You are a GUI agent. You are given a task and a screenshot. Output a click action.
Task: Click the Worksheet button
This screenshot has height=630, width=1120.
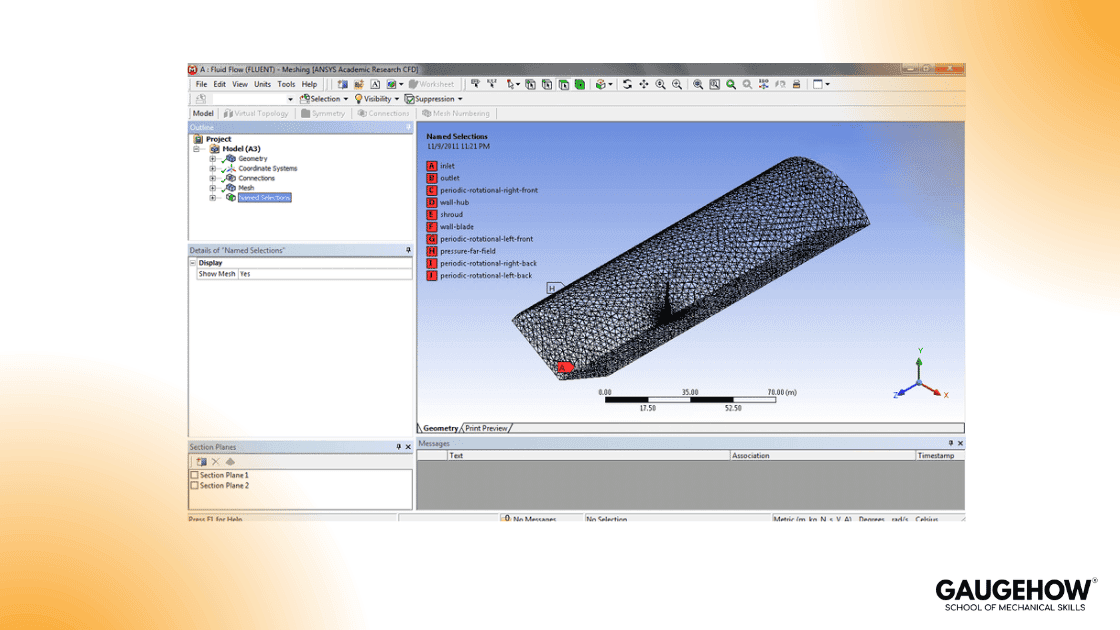click(x=430, y=84)
